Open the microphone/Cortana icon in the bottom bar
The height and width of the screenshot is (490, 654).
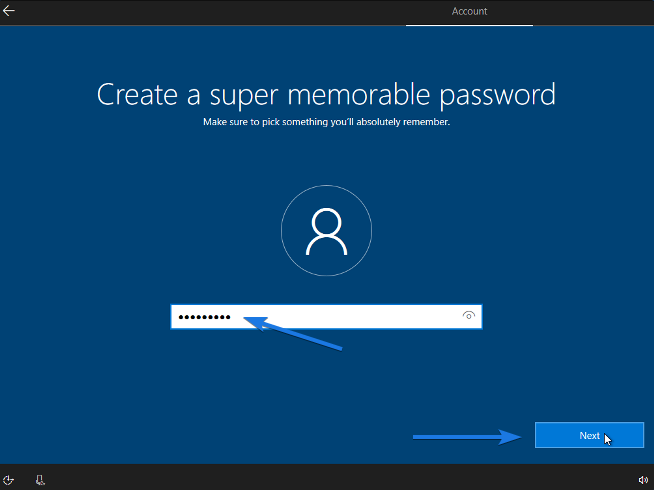pyautogui.click(x=40, y=480)
